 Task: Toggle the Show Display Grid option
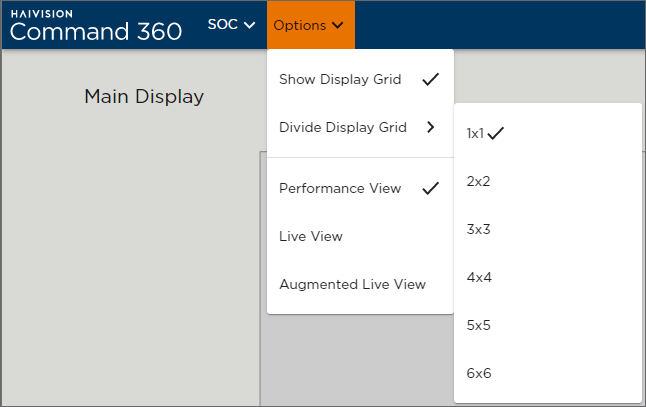click(x=340, y=79)
